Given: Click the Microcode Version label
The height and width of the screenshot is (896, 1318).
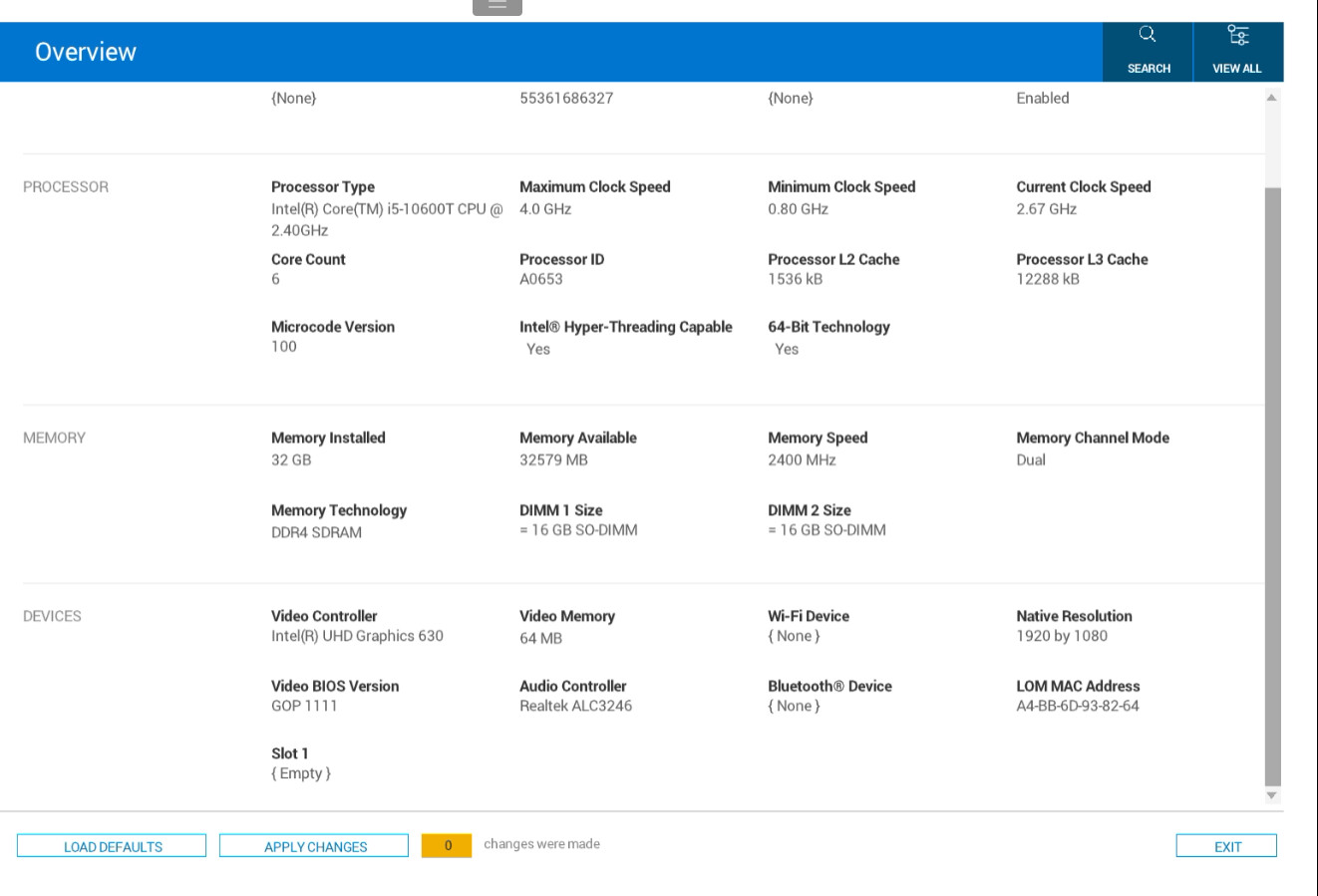Looking at the screenshot, I should [x=333, y=327].
